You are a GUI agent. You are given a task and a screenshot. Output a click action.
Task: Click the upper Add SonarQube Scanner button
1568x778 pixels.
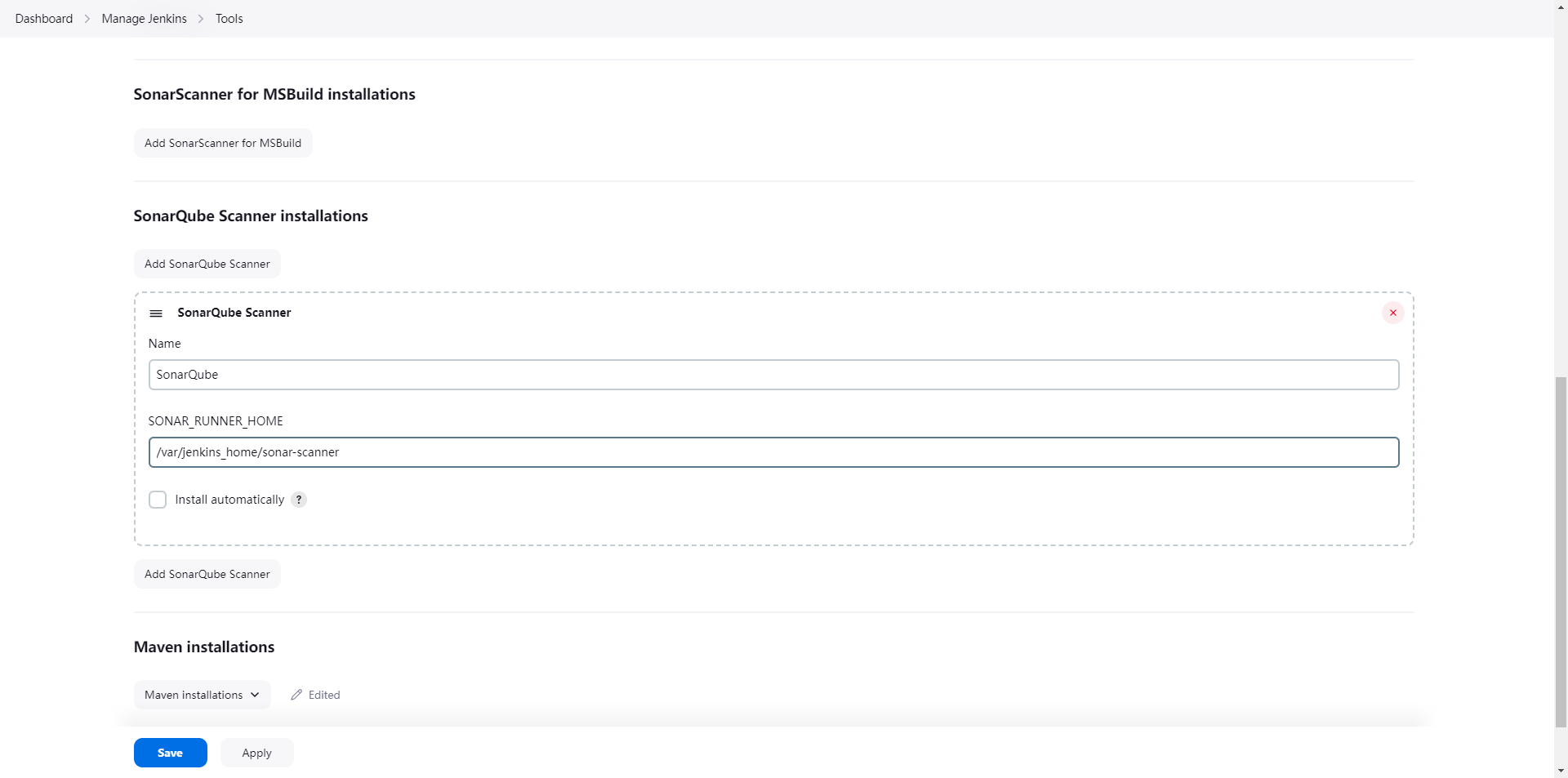click(207, 264)
